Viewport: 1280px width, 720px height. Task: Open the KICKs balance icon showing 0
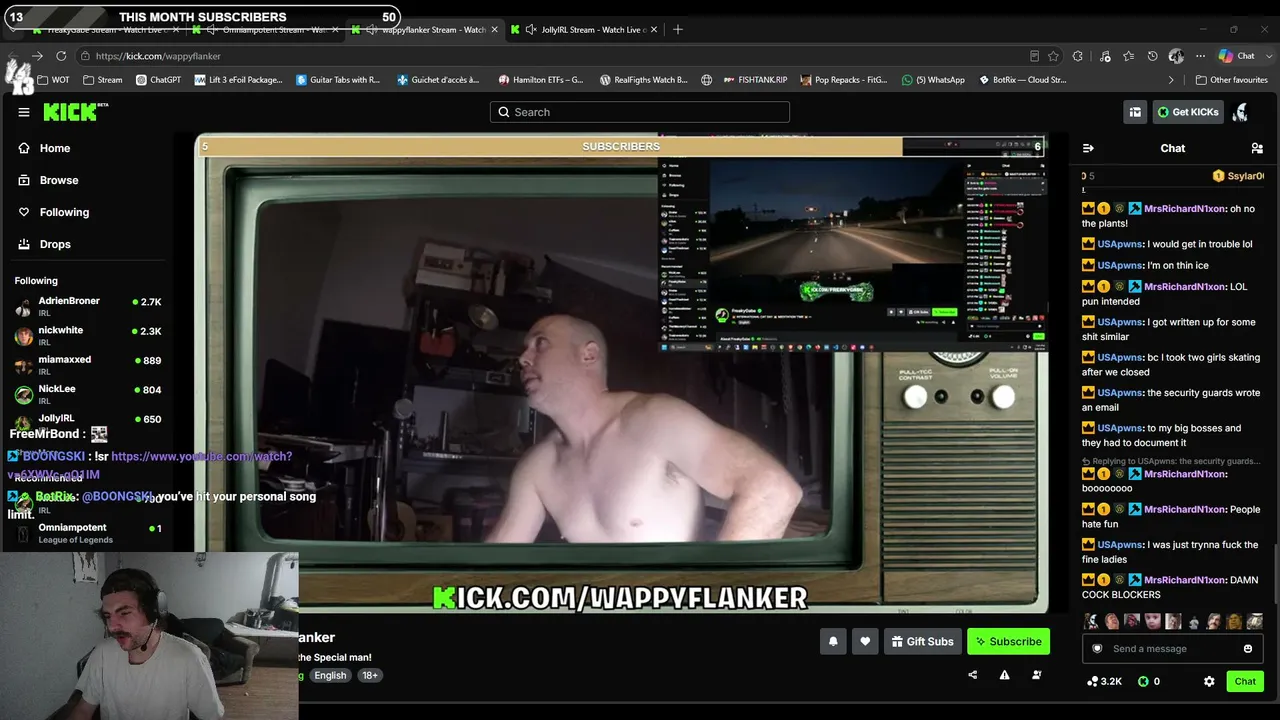pos(1149,682)
